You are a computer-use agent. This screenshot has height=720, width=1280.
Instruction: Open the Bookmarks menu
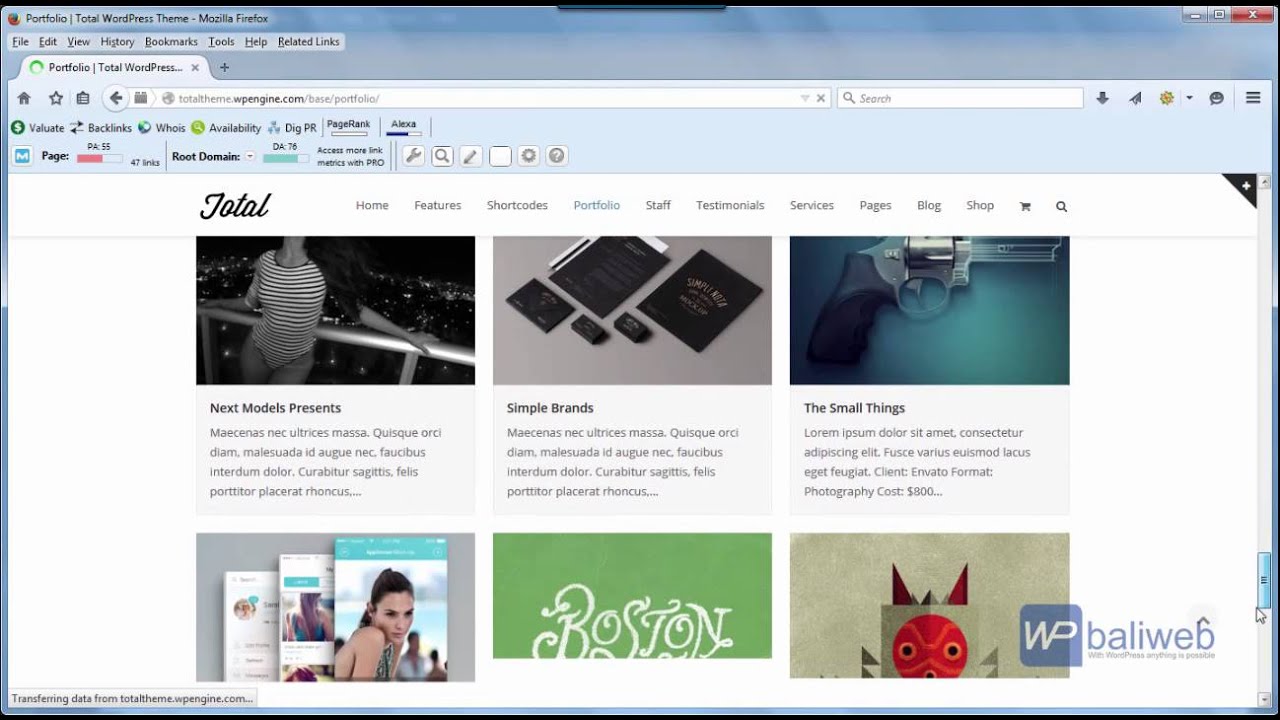point(171,42)
